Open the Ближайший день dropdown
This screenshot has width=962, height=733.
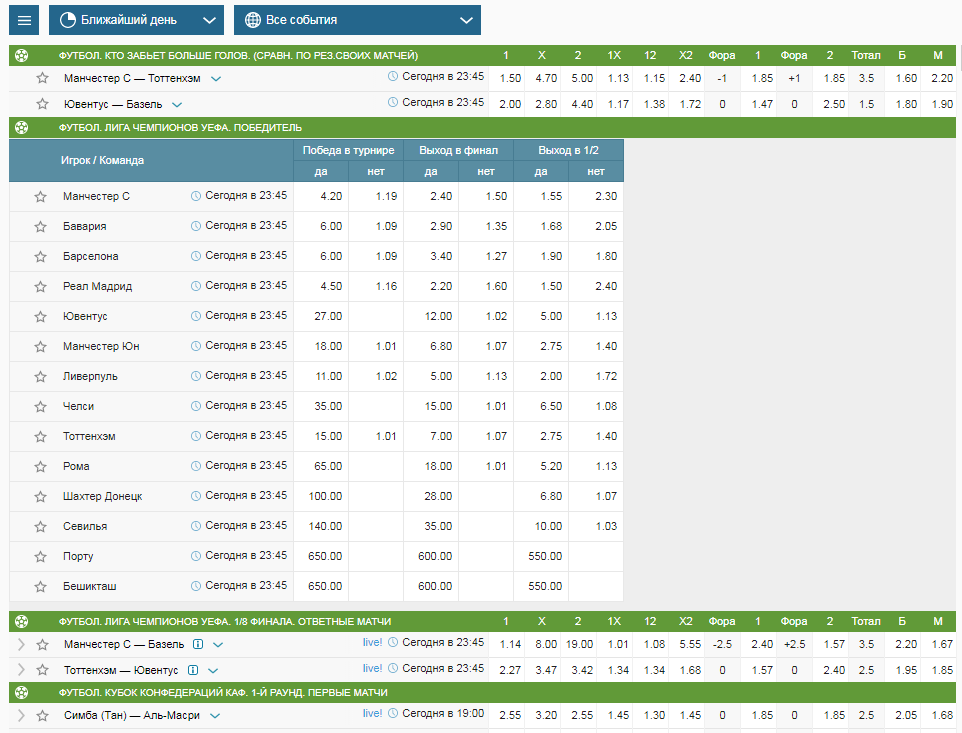coord(136,20)
